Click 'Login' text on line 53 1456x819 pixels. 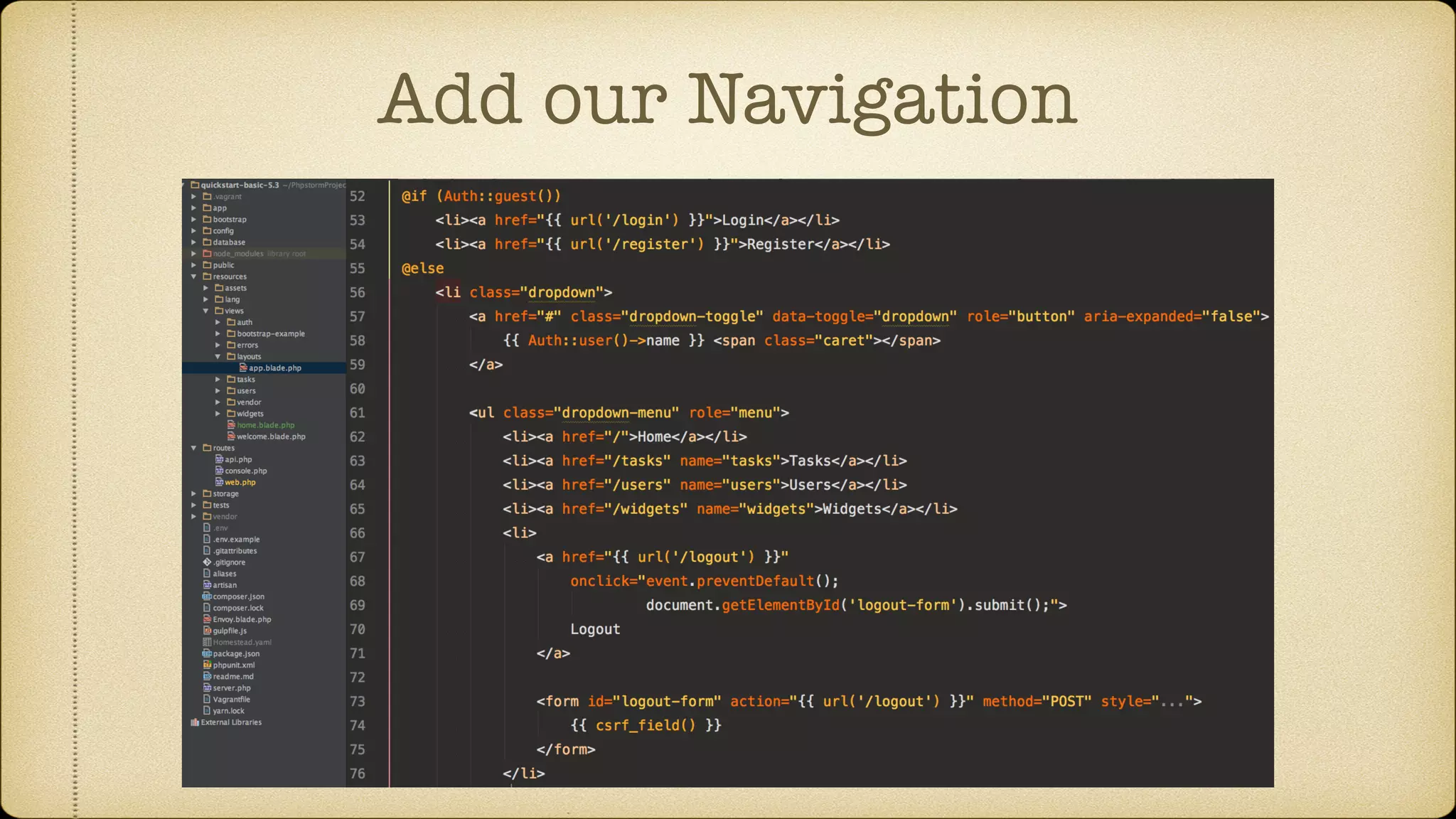743,220
